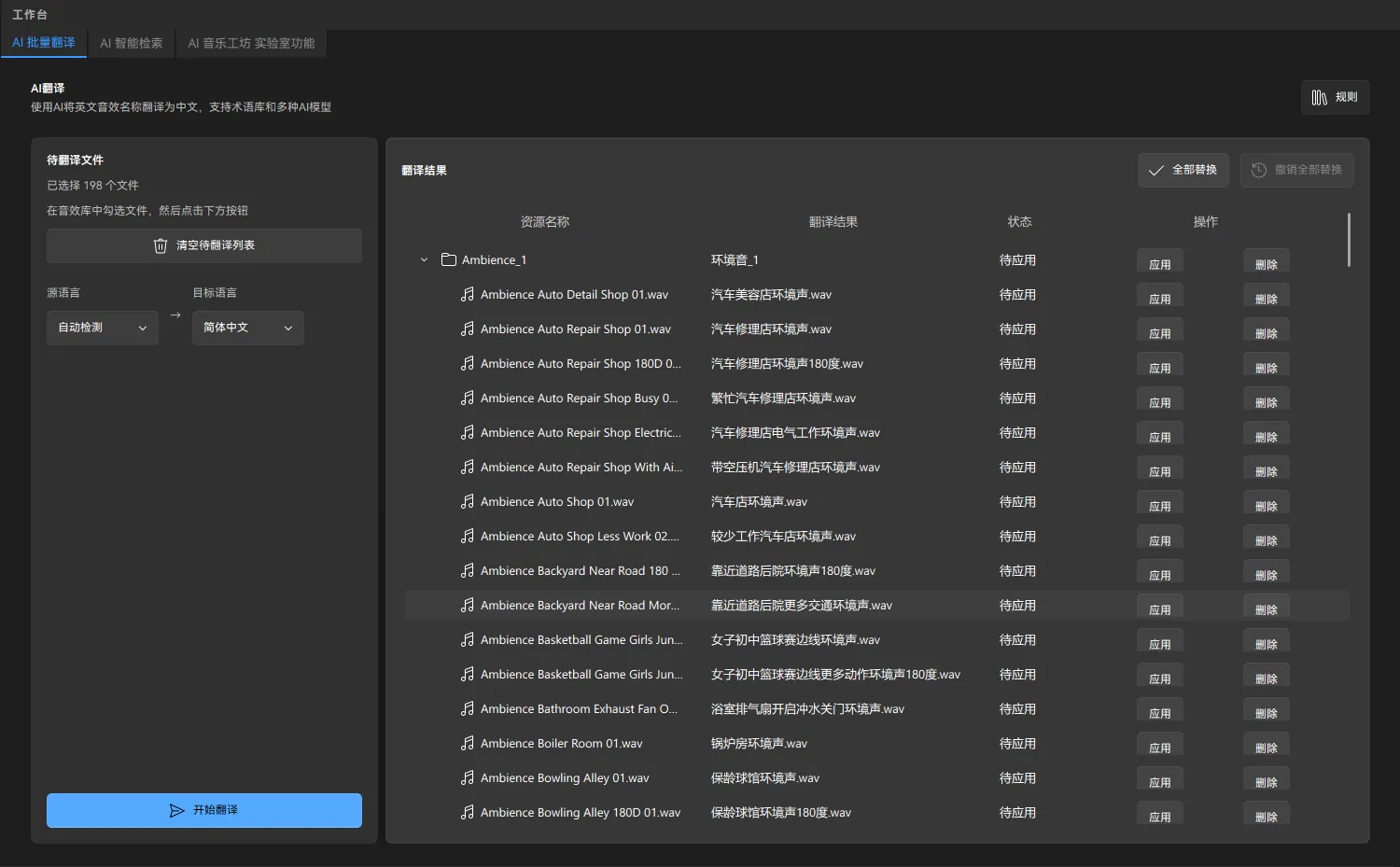The height and width of the screenshot is (867, 1400).
Task: Delete the Ambience Bowling Alley 01.wav row
Action: coord(1266,781)
